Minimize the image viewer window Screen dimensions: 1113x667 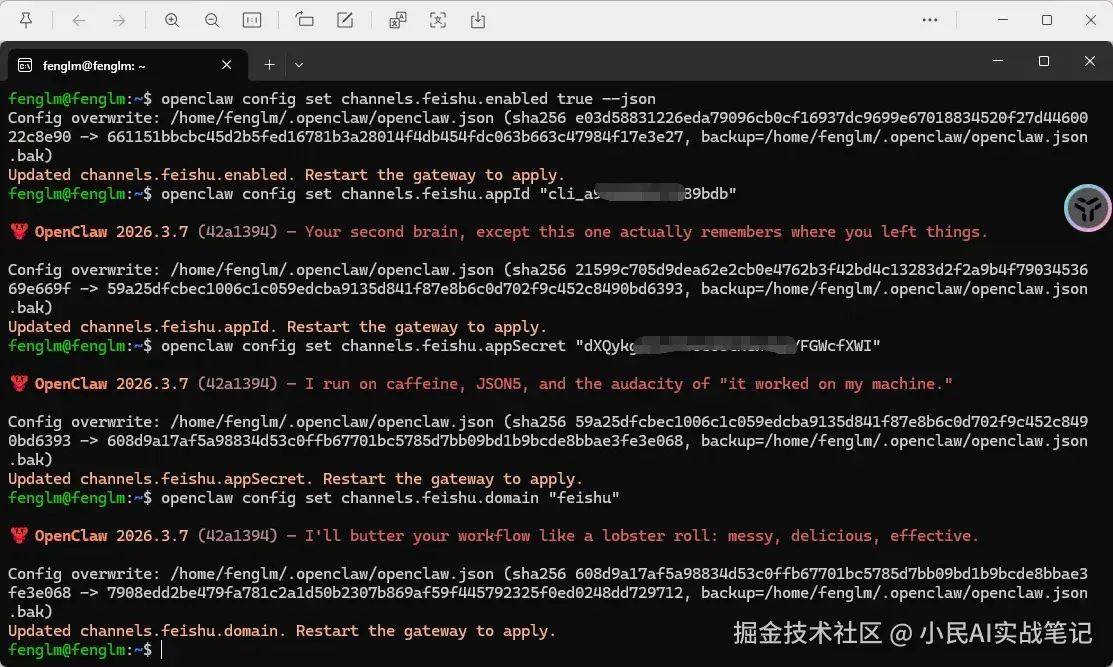click(1002, 20)
